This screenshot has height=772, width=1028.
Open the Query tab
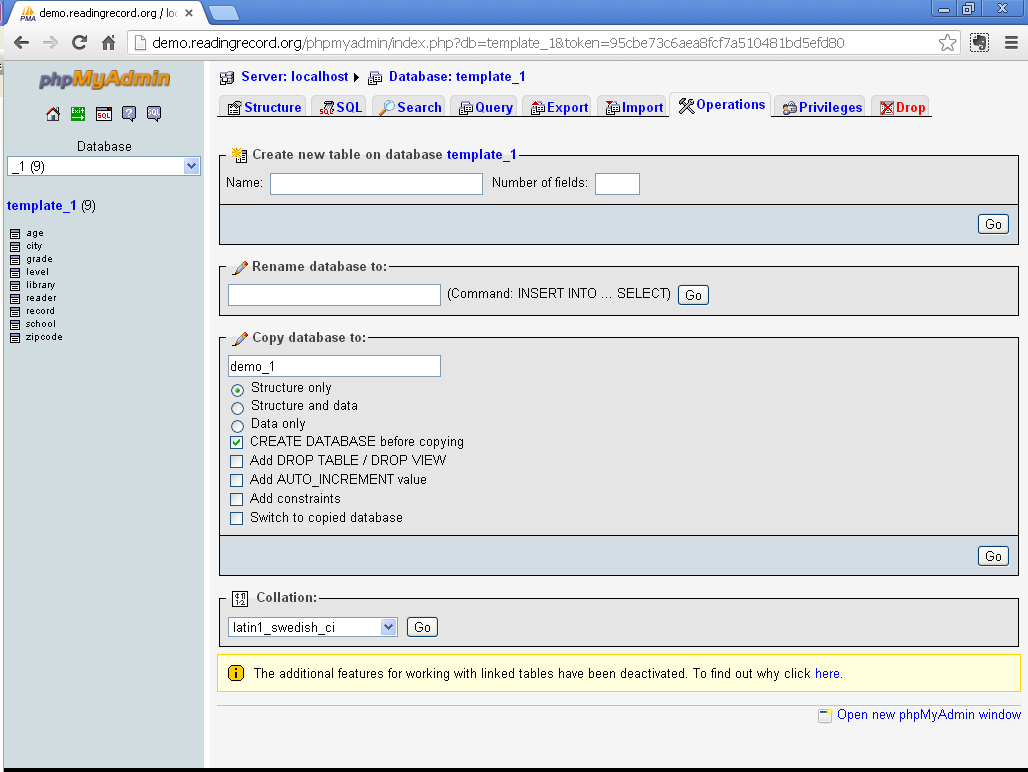[486, 107]
